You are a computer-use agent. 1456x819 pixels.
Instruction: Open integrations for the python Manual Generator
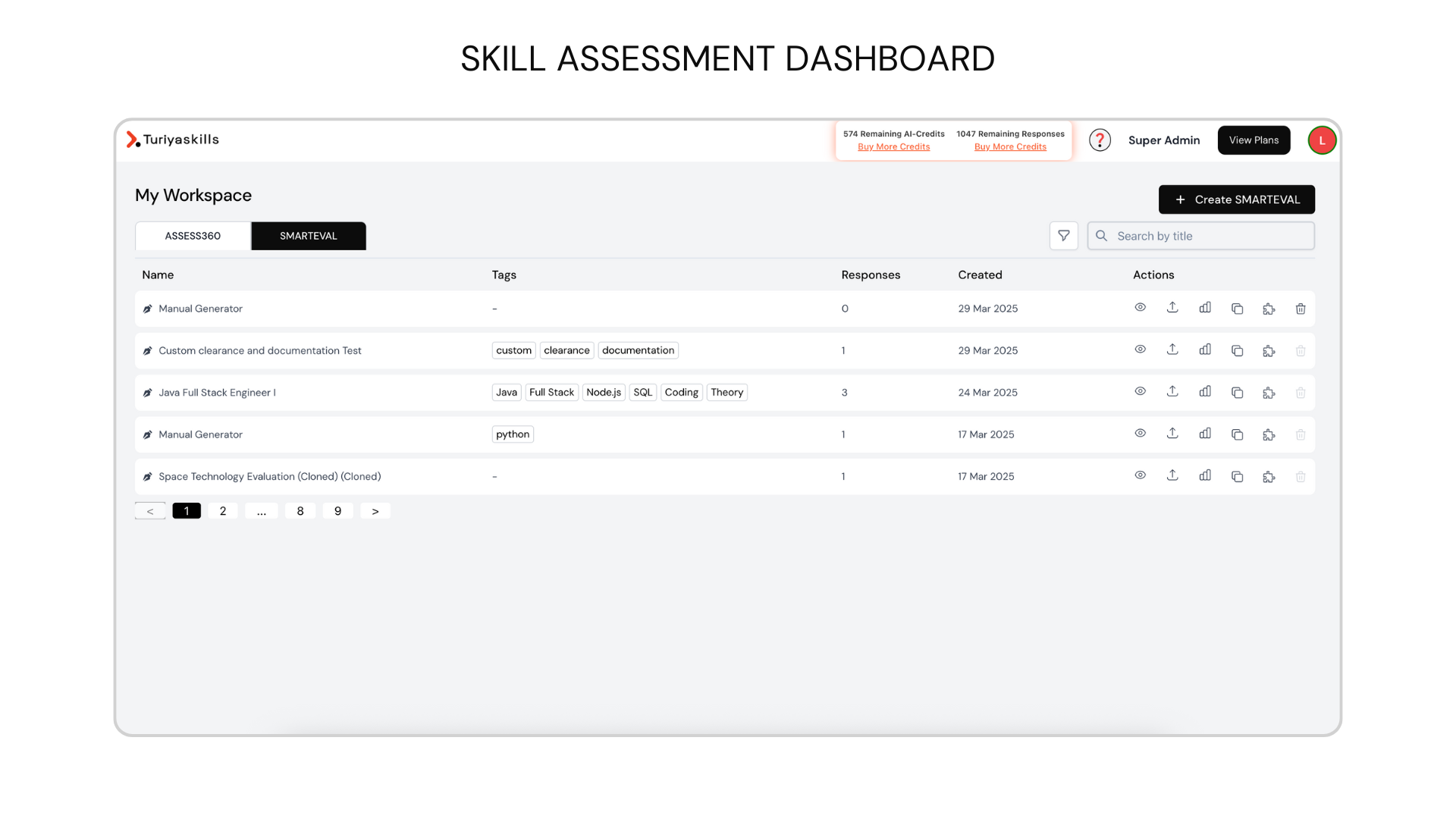tap(1269, 435)
